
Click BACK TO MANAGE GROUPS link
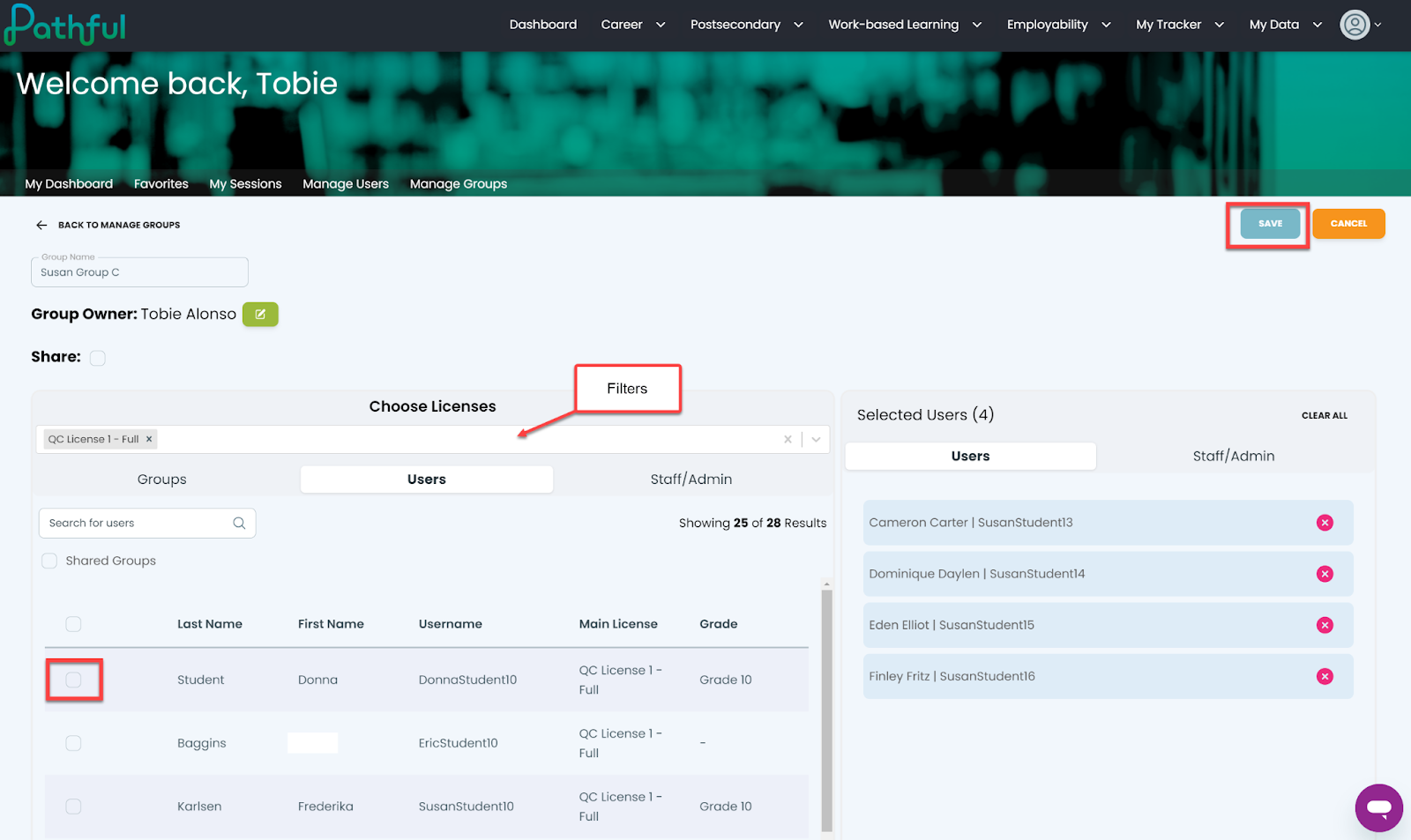pyautogui.click(x=119, y=225)
